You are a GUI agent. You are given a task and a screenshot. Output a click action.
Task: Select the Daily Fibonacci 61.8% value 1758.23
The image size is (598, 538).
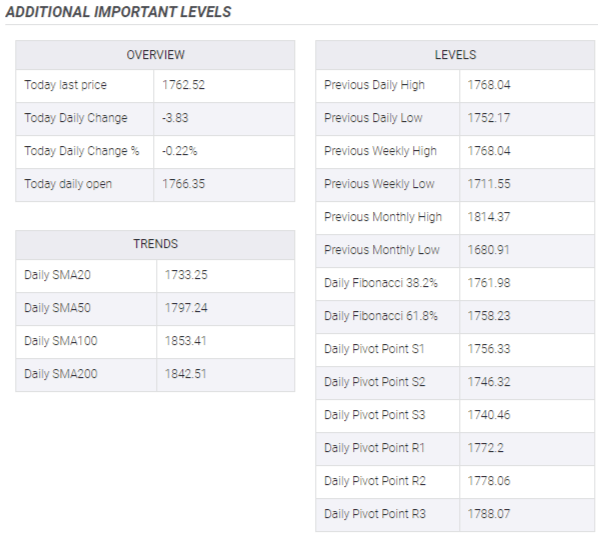489,316
